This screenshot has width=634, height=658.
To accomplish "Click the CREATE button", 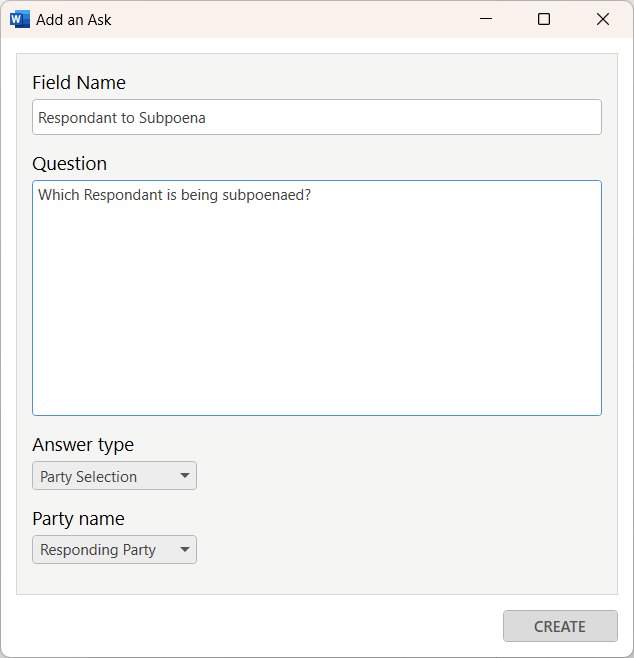I will 560,626.
